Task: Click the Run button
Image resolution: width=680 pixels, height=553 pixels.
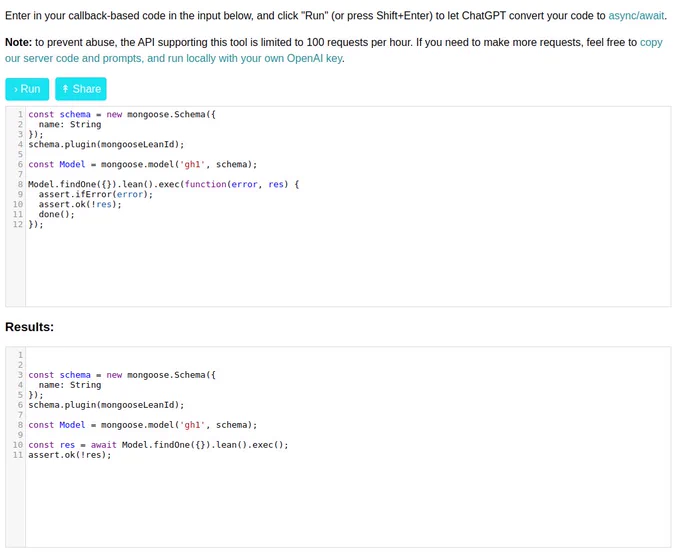Action: point(27,89)
